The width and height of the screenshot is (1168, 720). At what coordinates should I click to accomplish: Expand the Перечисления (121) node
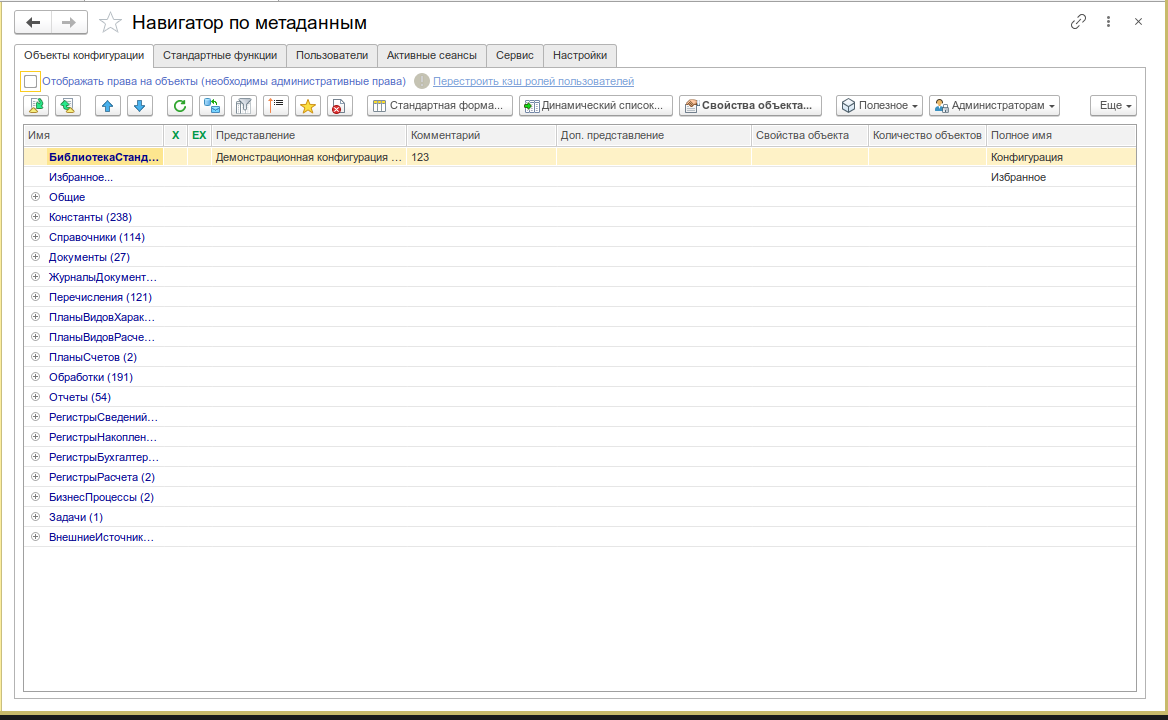coord(35,296)
